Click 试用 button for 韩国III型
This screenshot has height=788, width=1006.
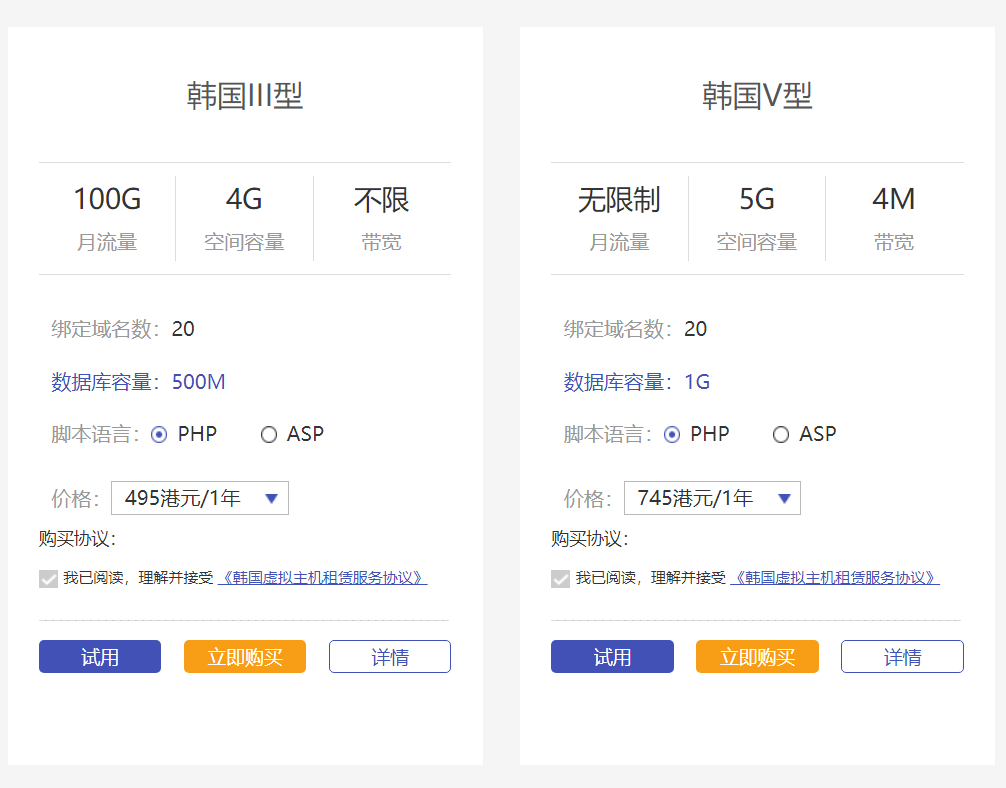100,657
